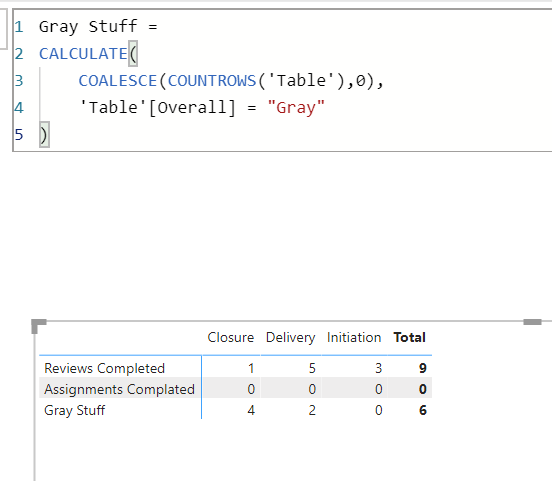Click Reviews Completed Closure value 1
This screenshot has width=552, height=481.
click(251, 368)
